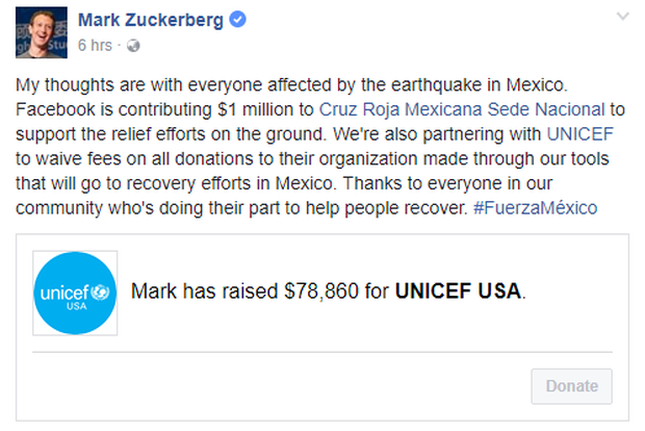Click the $78,860 raised amount
645x431 pixels.
click(320, 292)
